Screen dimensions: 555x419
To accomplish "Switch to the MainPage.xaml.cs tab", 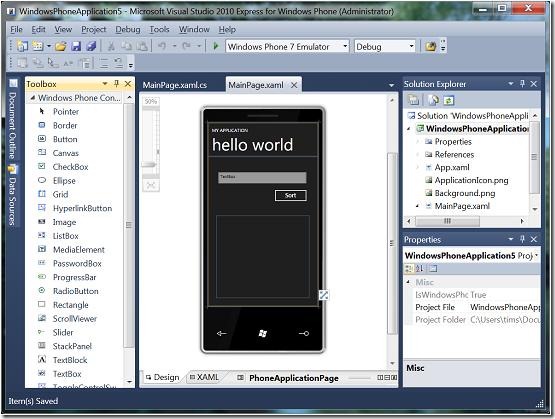I will 175,85.
